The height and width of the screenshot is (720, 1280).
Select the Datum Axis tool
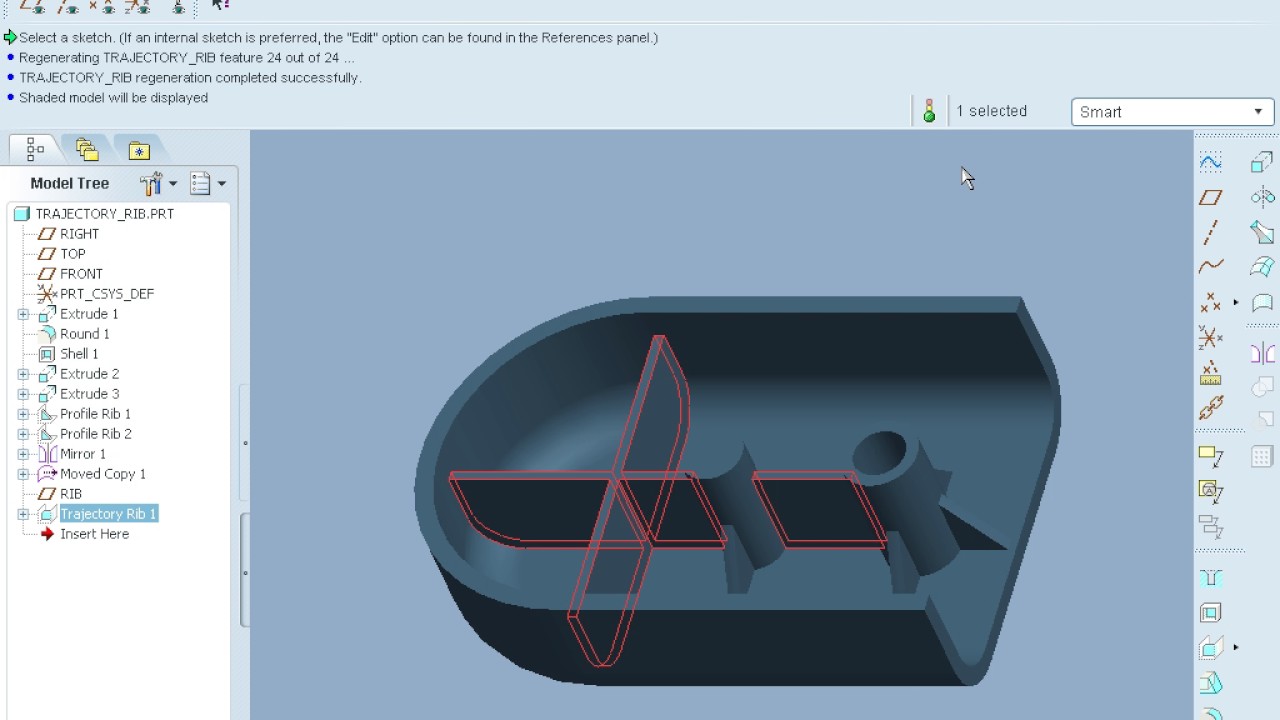coord(1211,232)
